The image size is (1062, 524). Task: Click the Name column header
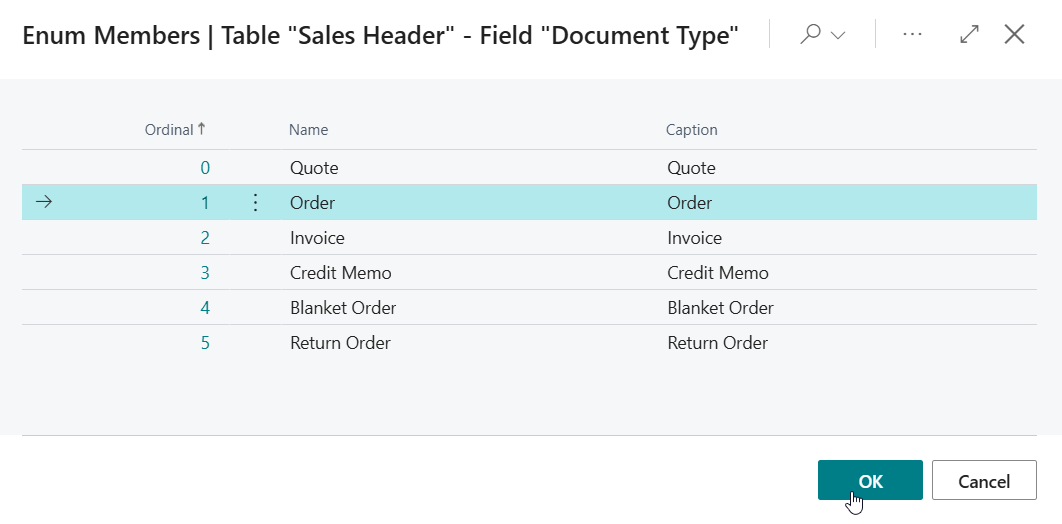308,130
